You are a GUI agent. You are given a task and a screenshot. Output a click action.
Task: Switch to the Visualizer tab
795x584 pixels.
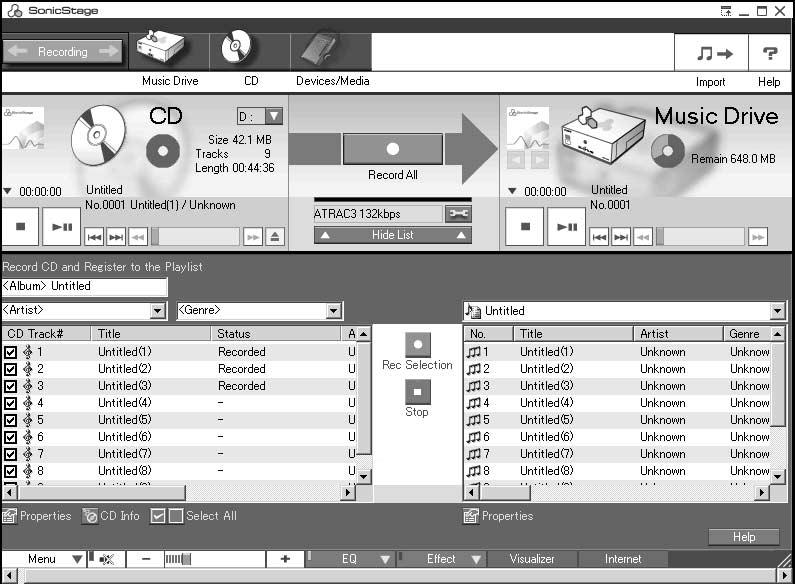(532, 559)
